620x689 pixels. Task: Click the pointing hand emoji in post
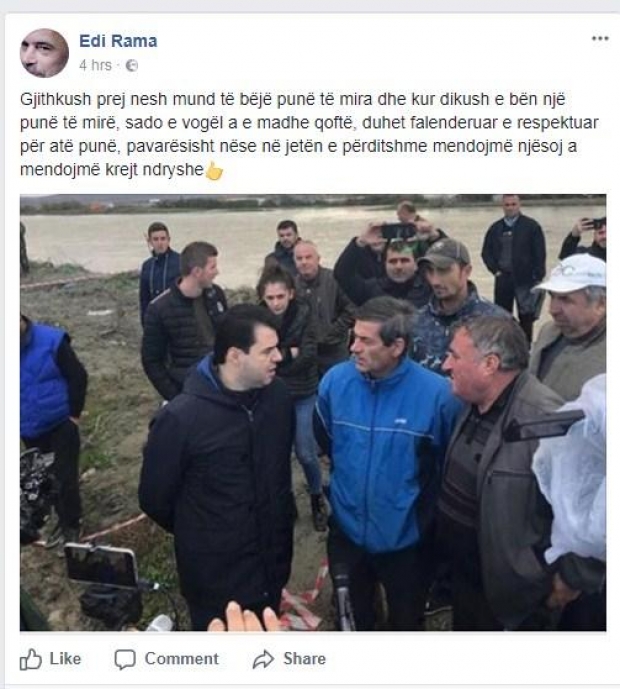coord(214,170)
